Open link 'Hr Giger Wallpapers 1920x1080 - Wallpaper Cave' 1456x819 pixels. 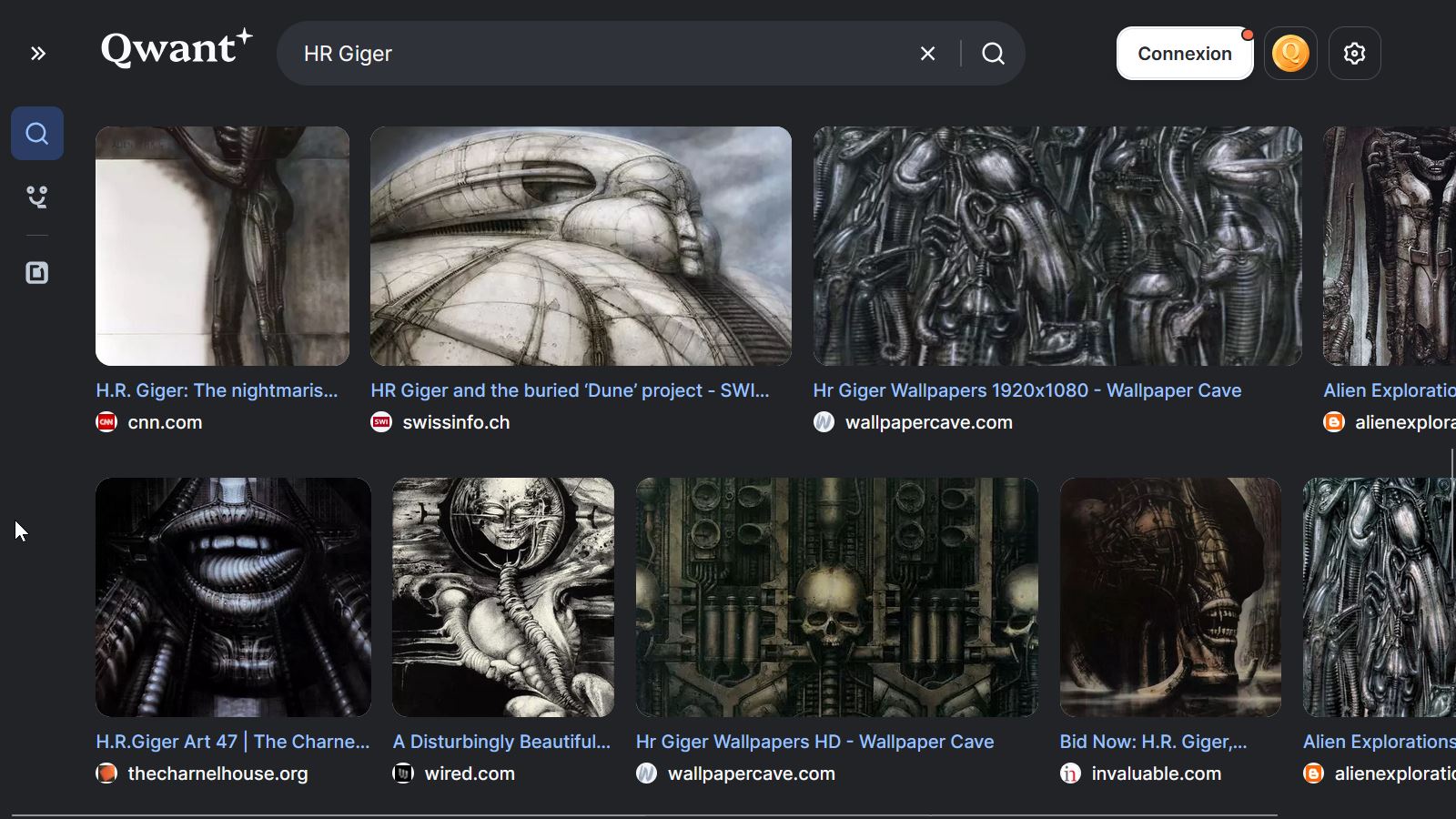point(1027,390)
